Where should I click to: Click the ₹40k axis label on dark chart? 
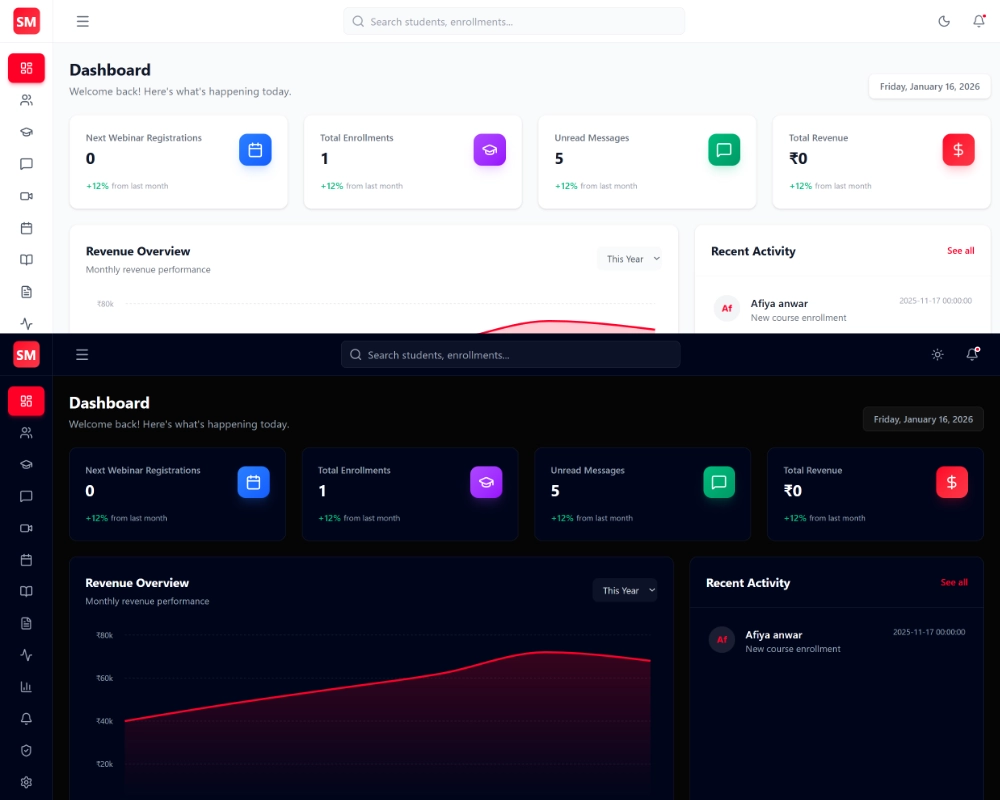(x=105, y=721)
